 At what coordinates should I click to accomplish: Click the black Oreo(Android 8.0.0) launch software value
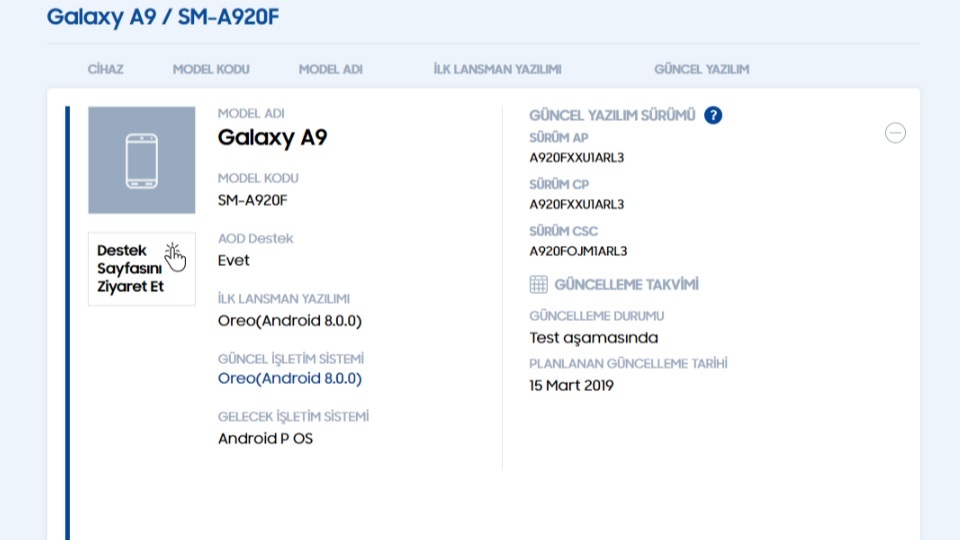pos(290,321)
